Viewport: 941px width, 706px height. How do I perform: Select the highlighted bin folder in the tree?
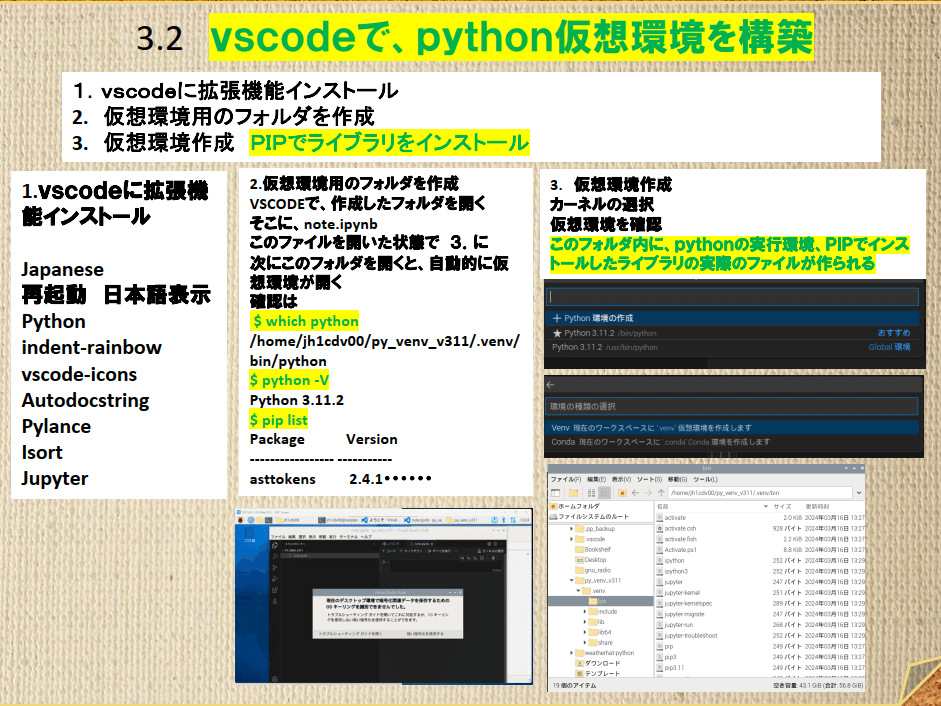600,602
